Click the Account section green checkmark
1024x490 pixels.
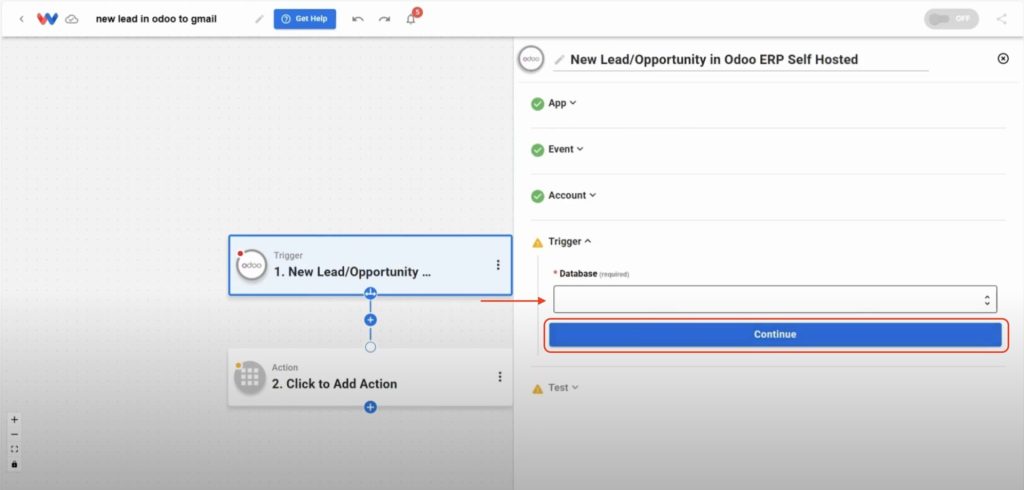click(537, 196)
